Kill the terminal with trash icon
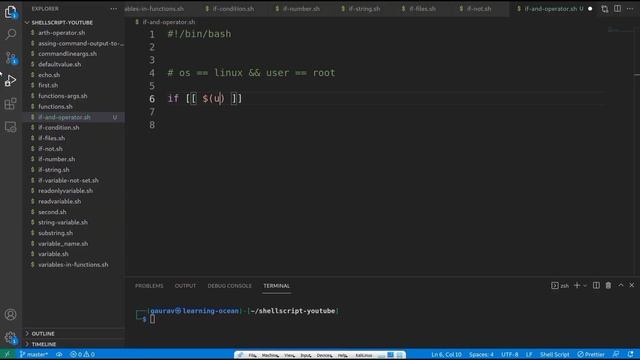640x360 pixels. click(x=608, y=285)
